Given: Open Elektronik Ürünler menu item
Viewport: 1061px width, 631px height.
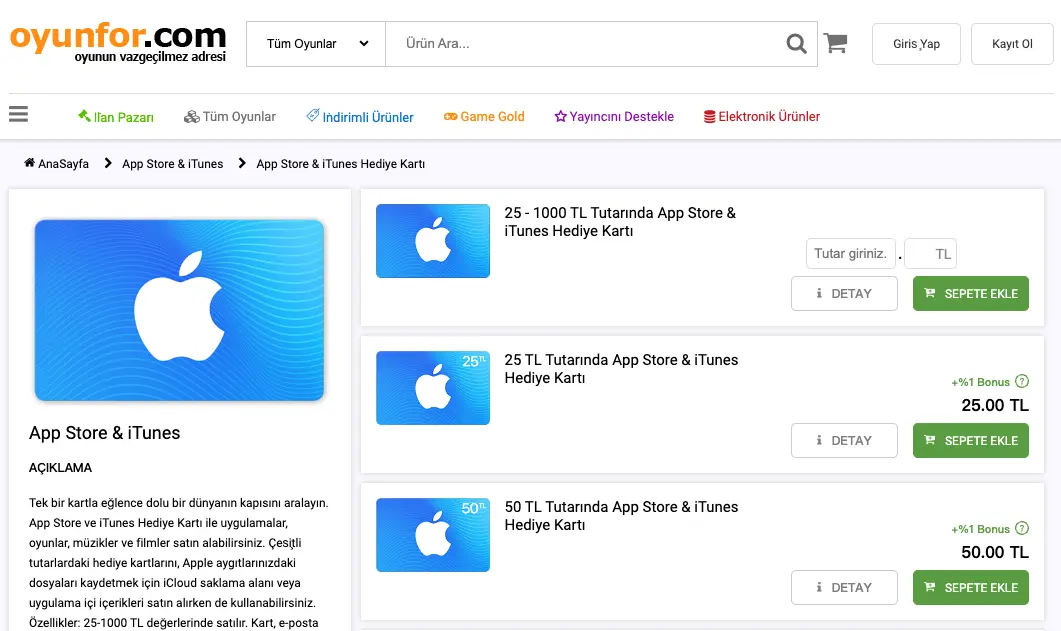Looking at the screenshot, I should [762, 116].
